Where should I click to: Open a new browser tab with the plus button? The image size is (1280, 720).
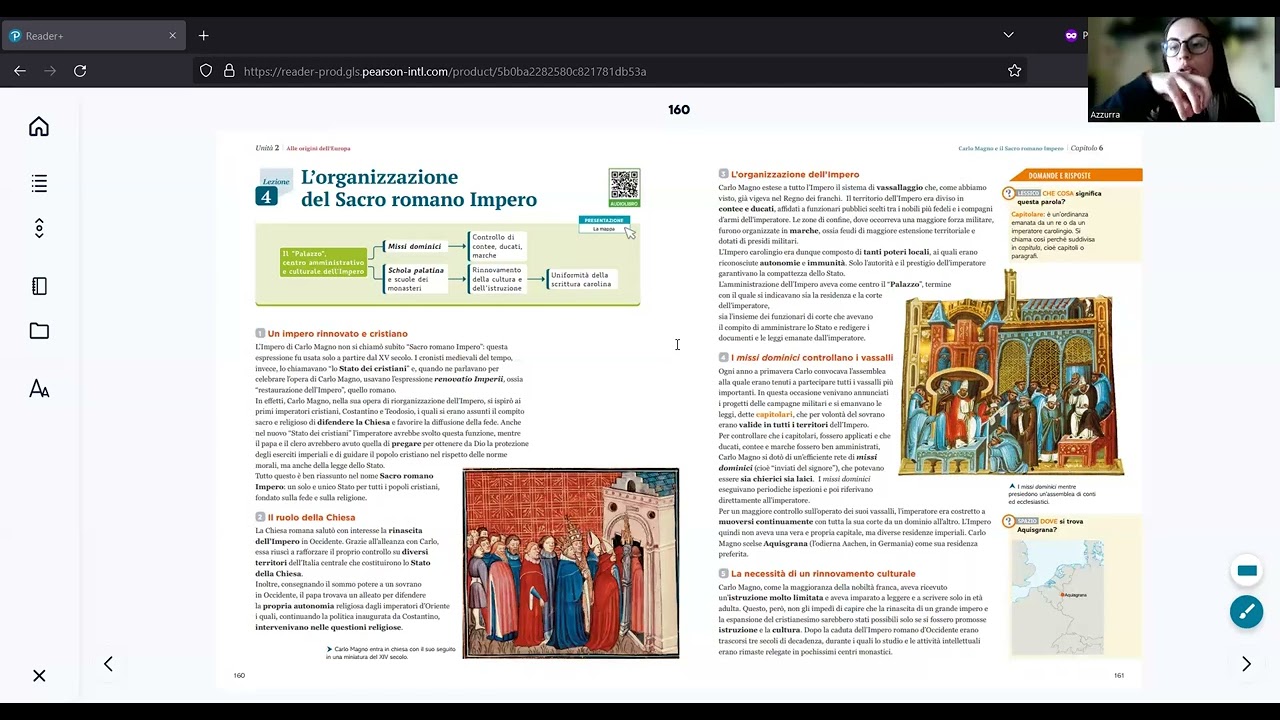(x=204, y=35)
